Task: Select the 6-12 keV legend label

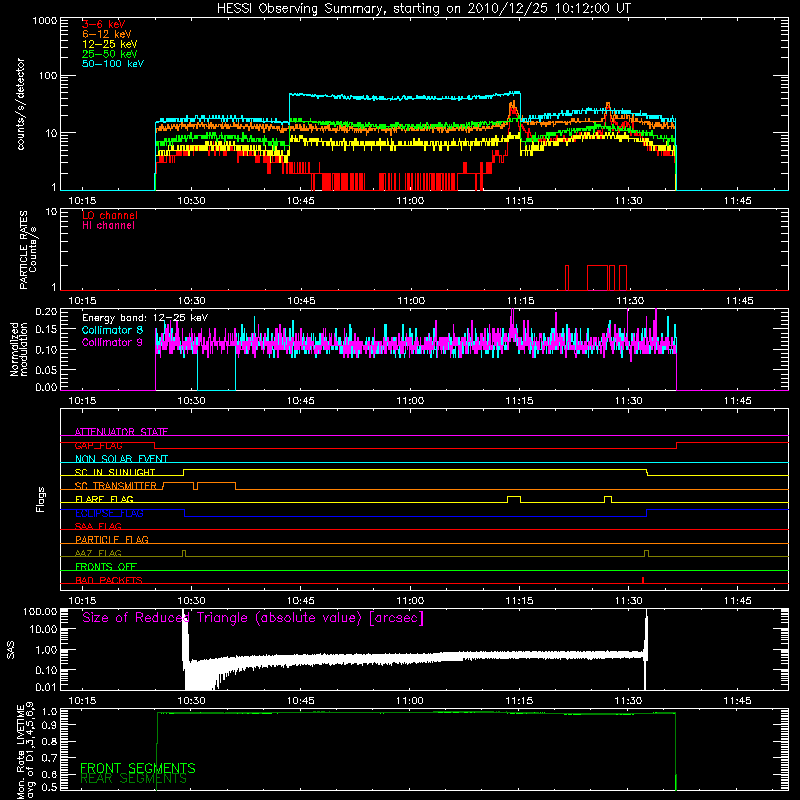Action: (x=107, y=34)
